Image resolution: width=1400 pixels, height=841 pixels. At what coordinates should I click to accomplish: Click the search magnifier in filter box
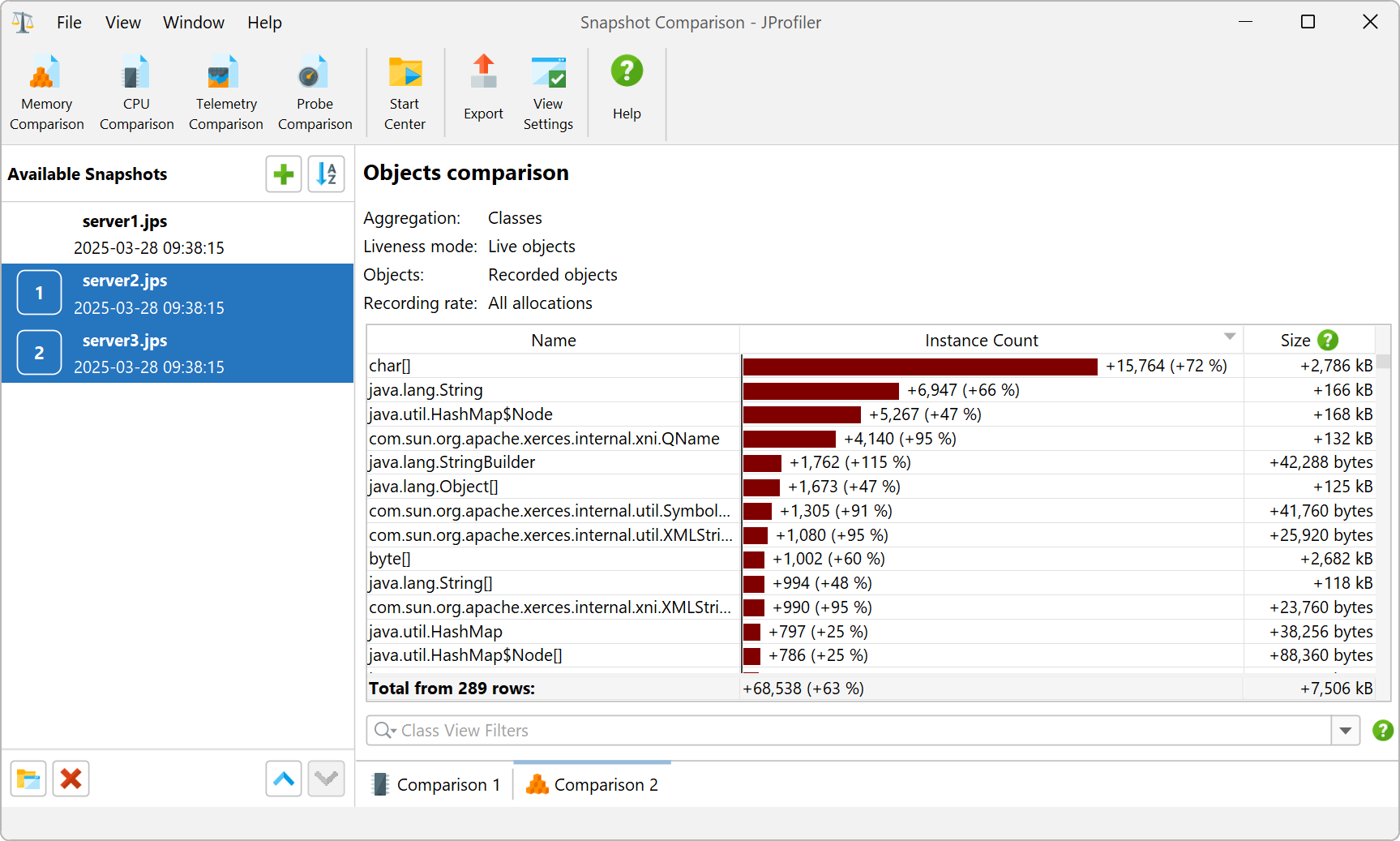point(384,731)
